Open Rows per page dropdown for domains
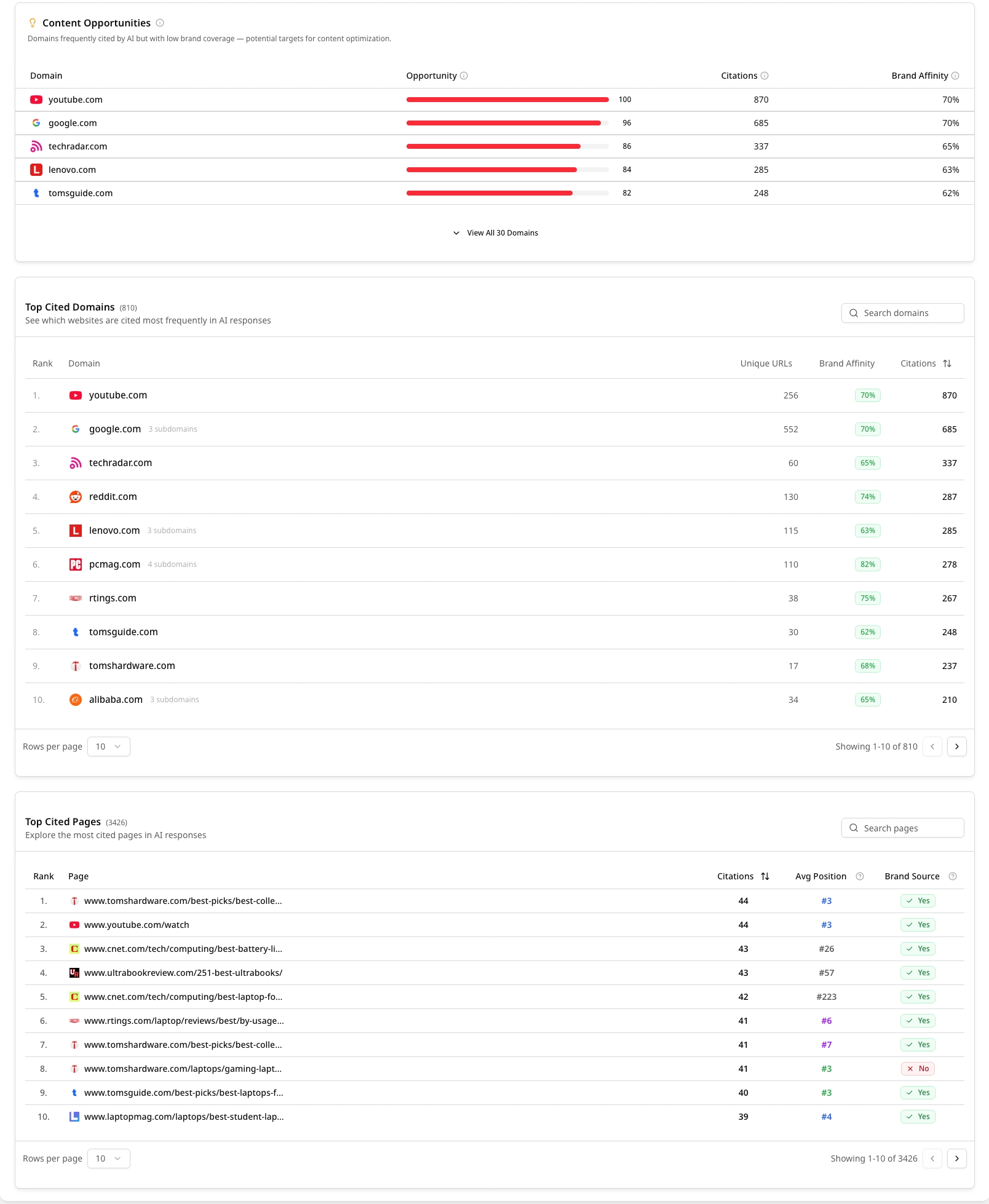989x1204 pixels. (109, 747)
